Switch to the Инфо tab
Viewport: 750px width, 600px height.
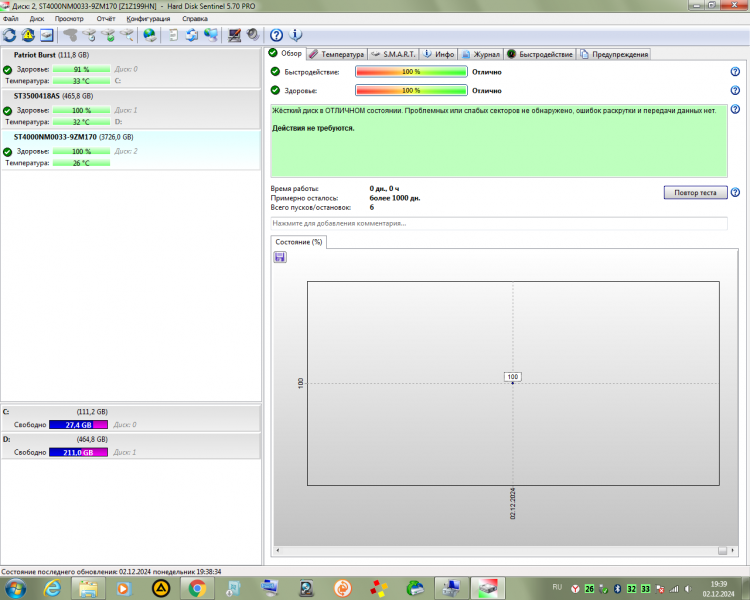coord(439,54)
